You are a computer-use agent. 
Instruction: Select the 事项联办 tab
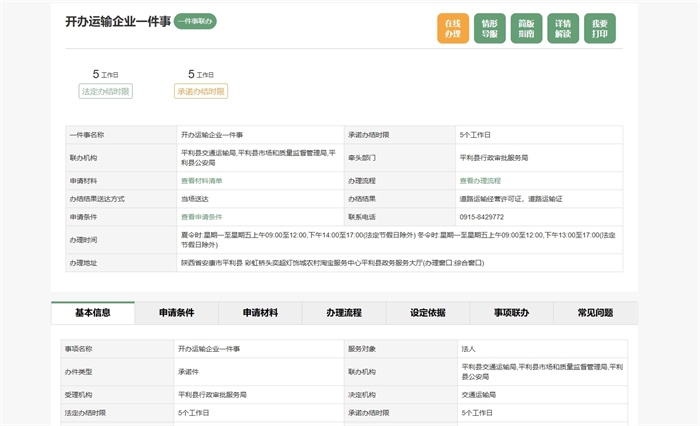click(511, 313)
